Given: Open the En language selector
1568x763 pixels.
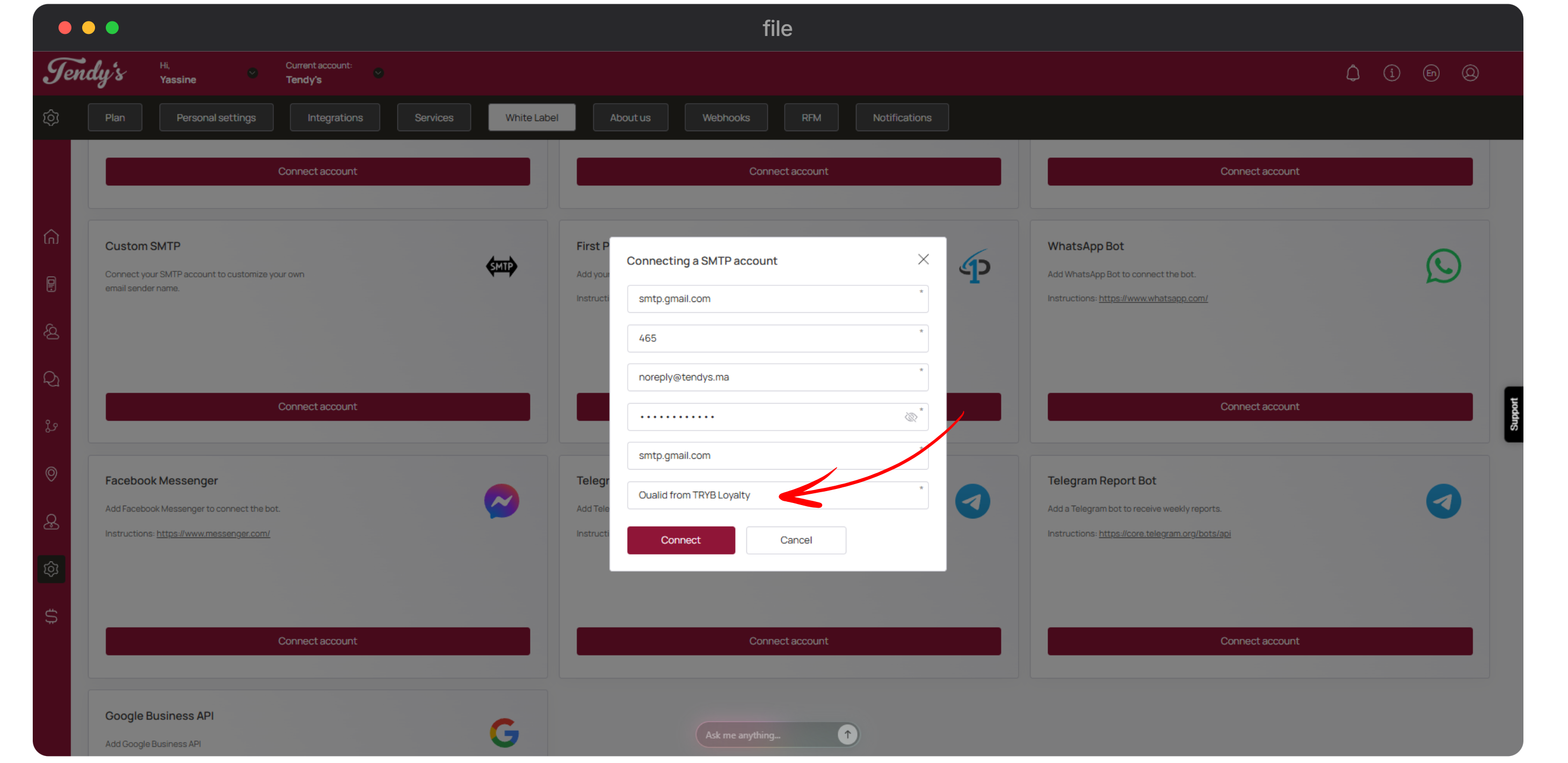Looking at the screenshot, I should (x=1431, y=73).
